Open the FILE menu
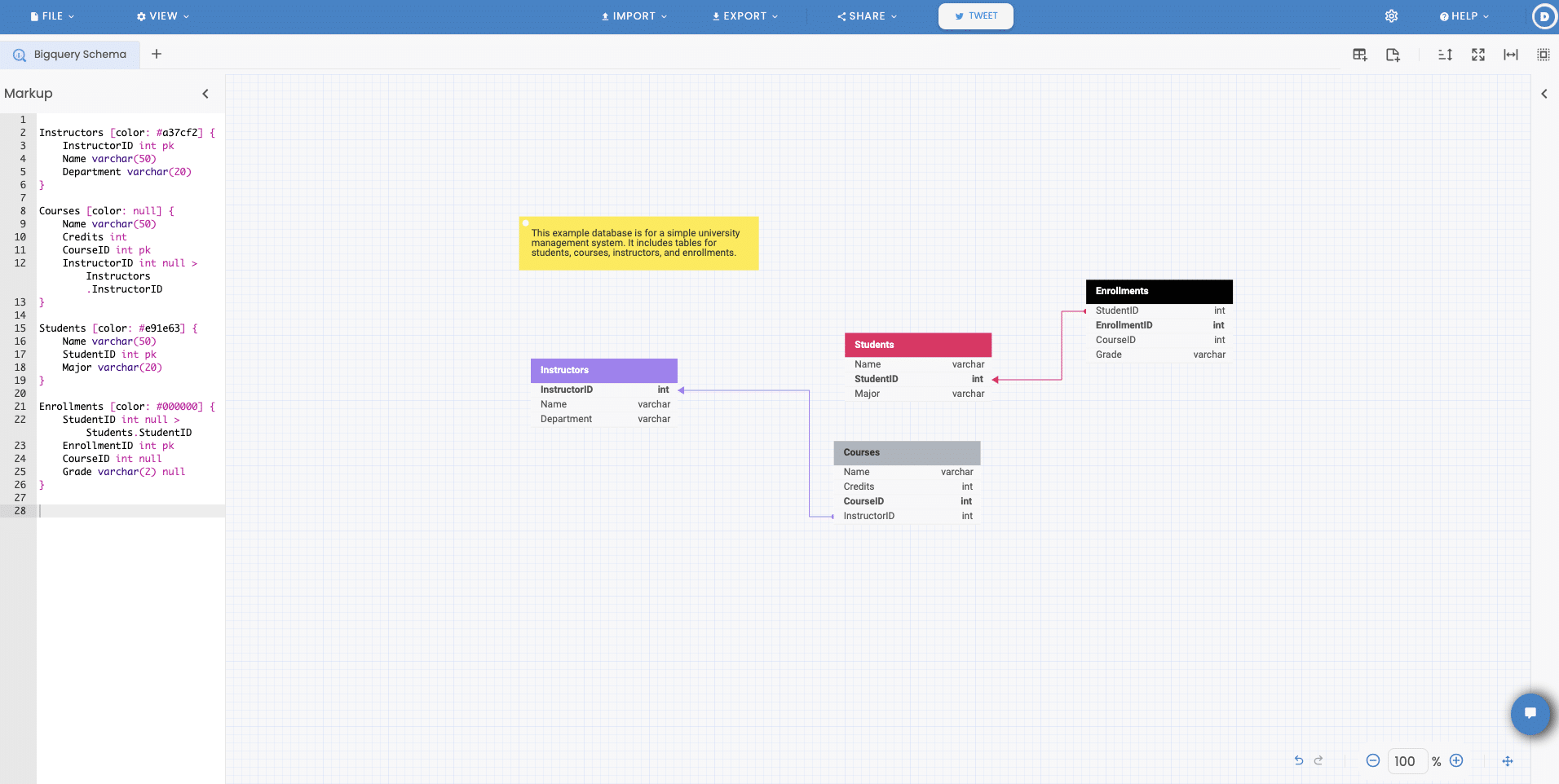Screen dimensions: 1559x784 point(51,15)
